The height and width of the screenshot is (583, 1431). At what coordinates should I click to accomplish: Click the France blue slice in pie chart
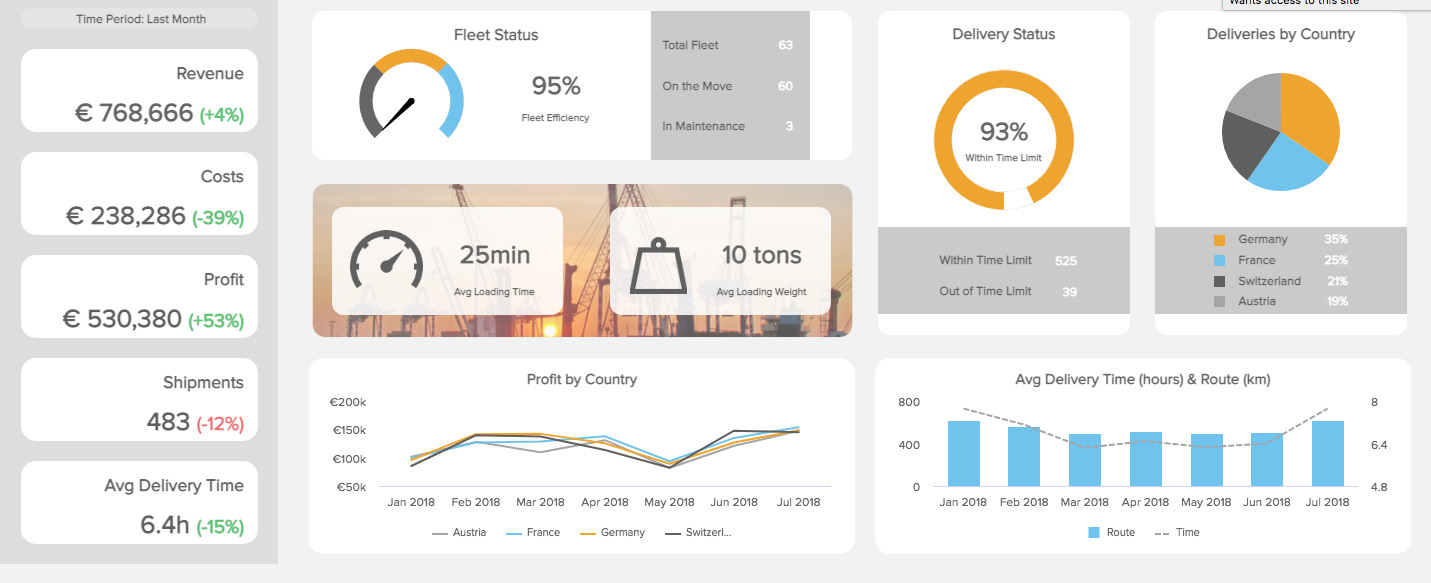tap(1290, 165)
